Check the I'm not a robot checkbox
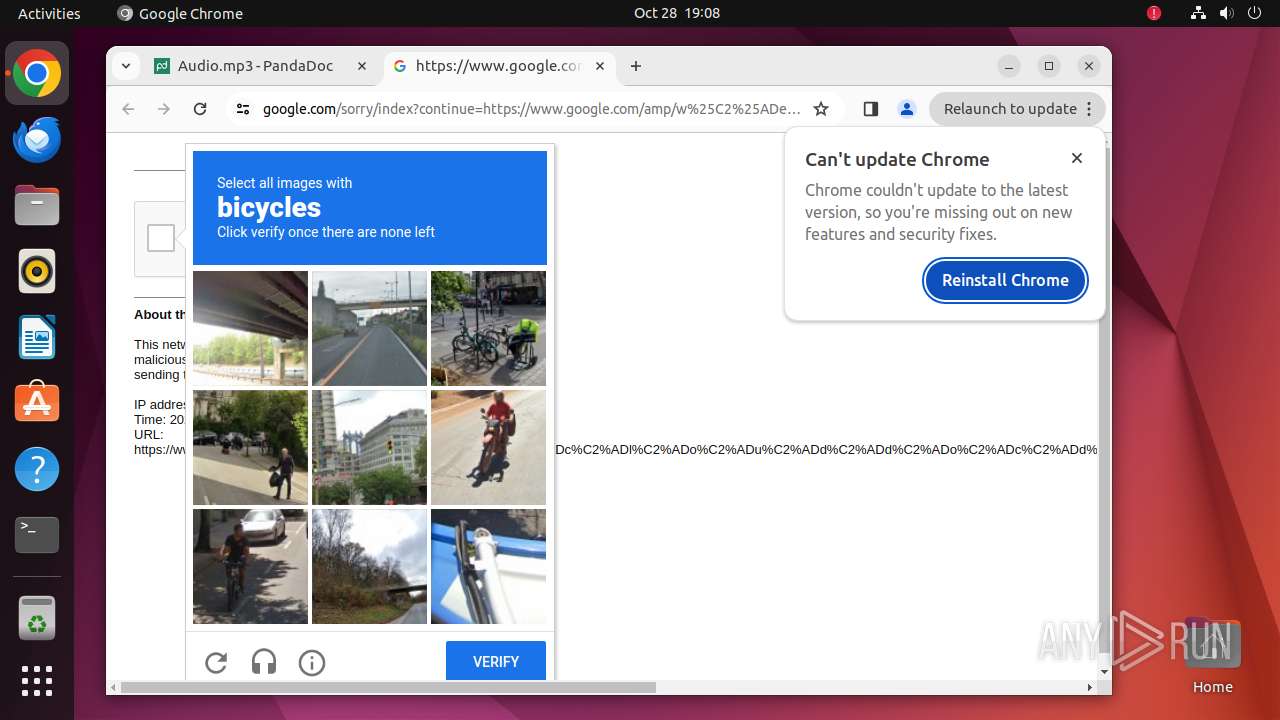This screenshot has width=1280, height=720. 161,238
